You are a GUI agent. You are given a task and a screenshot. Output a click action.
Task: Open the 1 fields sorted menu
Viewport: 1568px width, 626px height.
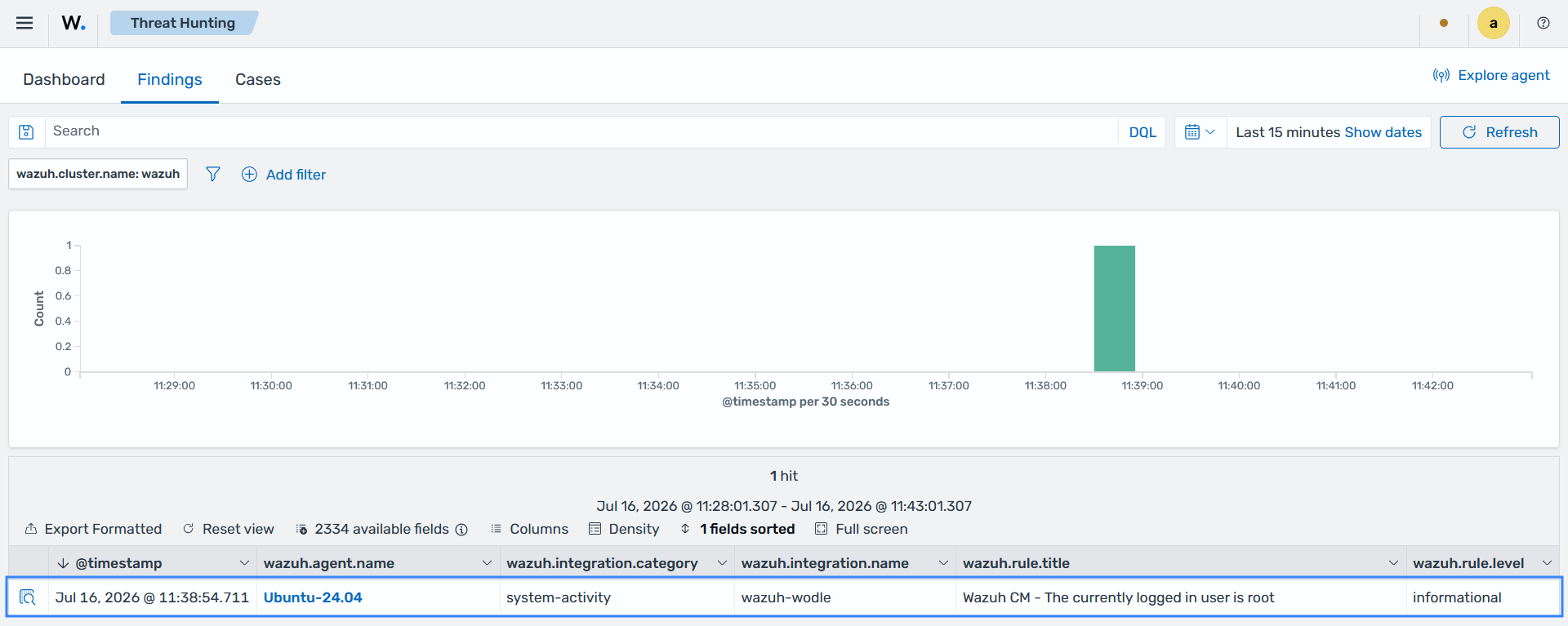point(737,529)
